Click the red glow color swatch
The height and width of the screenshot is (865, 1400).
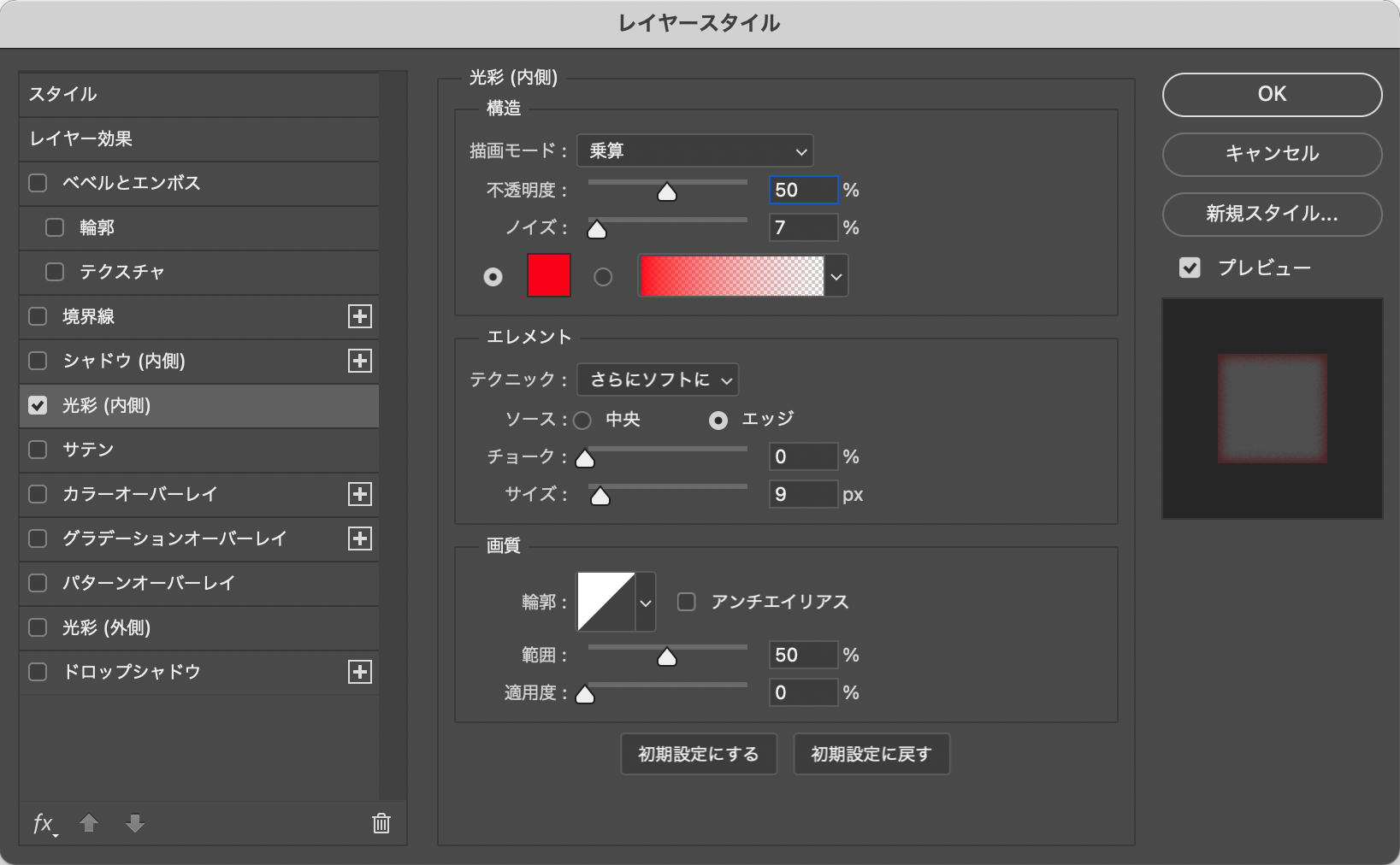(x=549, y=276)
